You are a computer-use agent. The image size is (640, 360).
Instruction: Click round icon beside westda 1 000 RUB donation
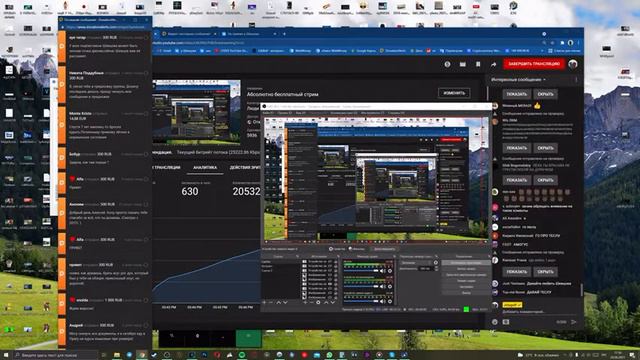click(146, 300)
